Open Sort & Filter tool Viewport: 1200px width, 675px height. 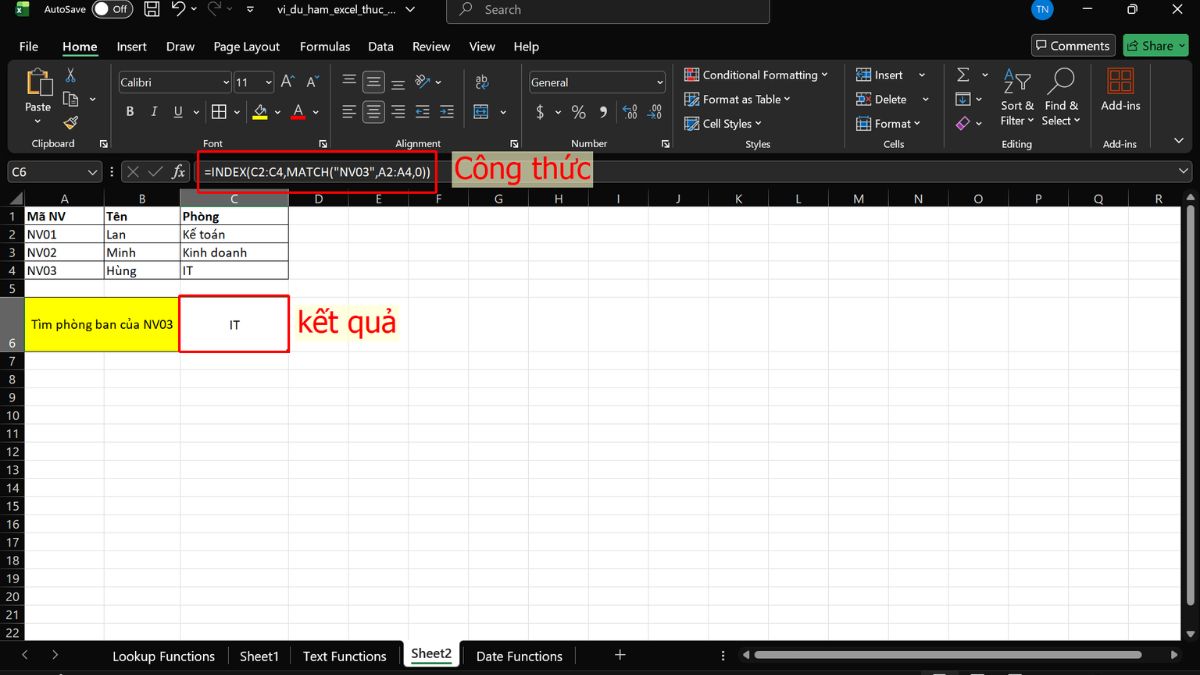pos(1018,98)
